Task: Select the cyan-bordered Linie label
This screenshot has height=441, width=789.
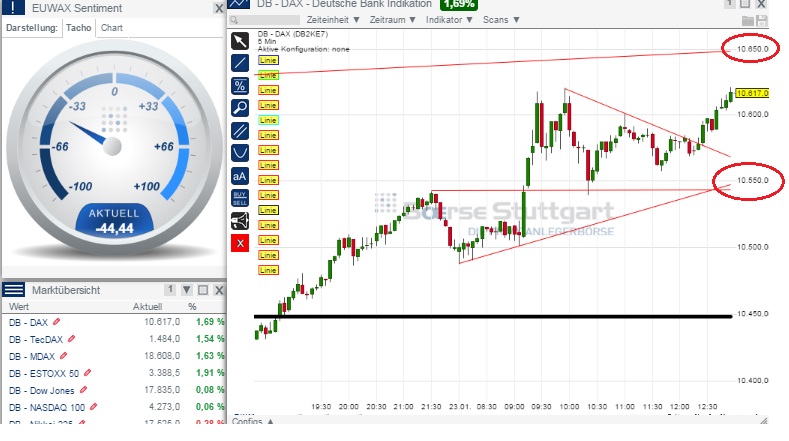Action: (x=268, y=120)
